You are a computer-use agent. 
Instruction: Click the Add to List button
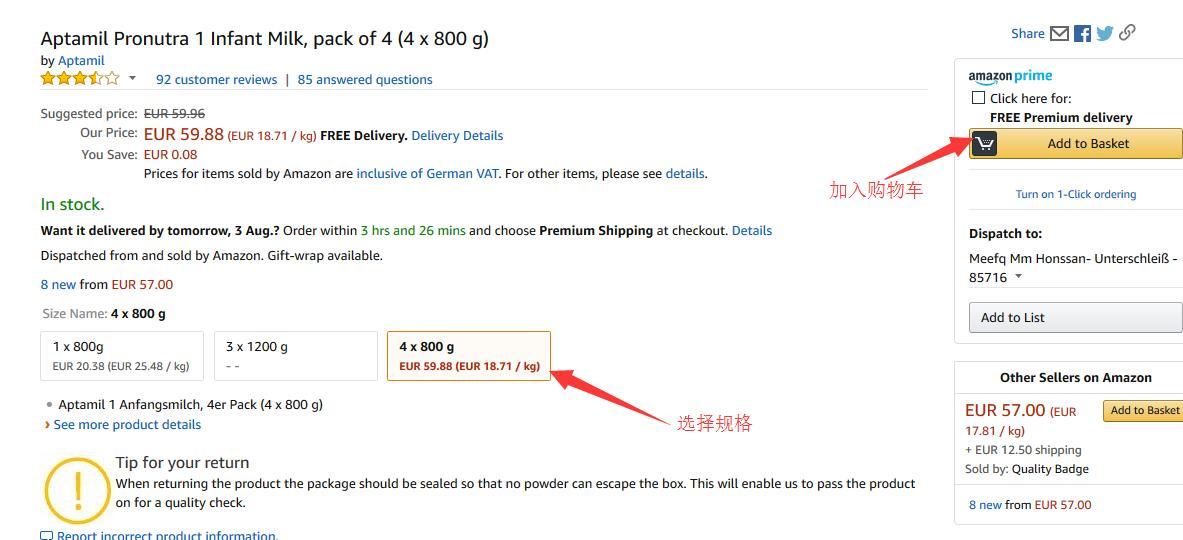tap(1076, 318)
